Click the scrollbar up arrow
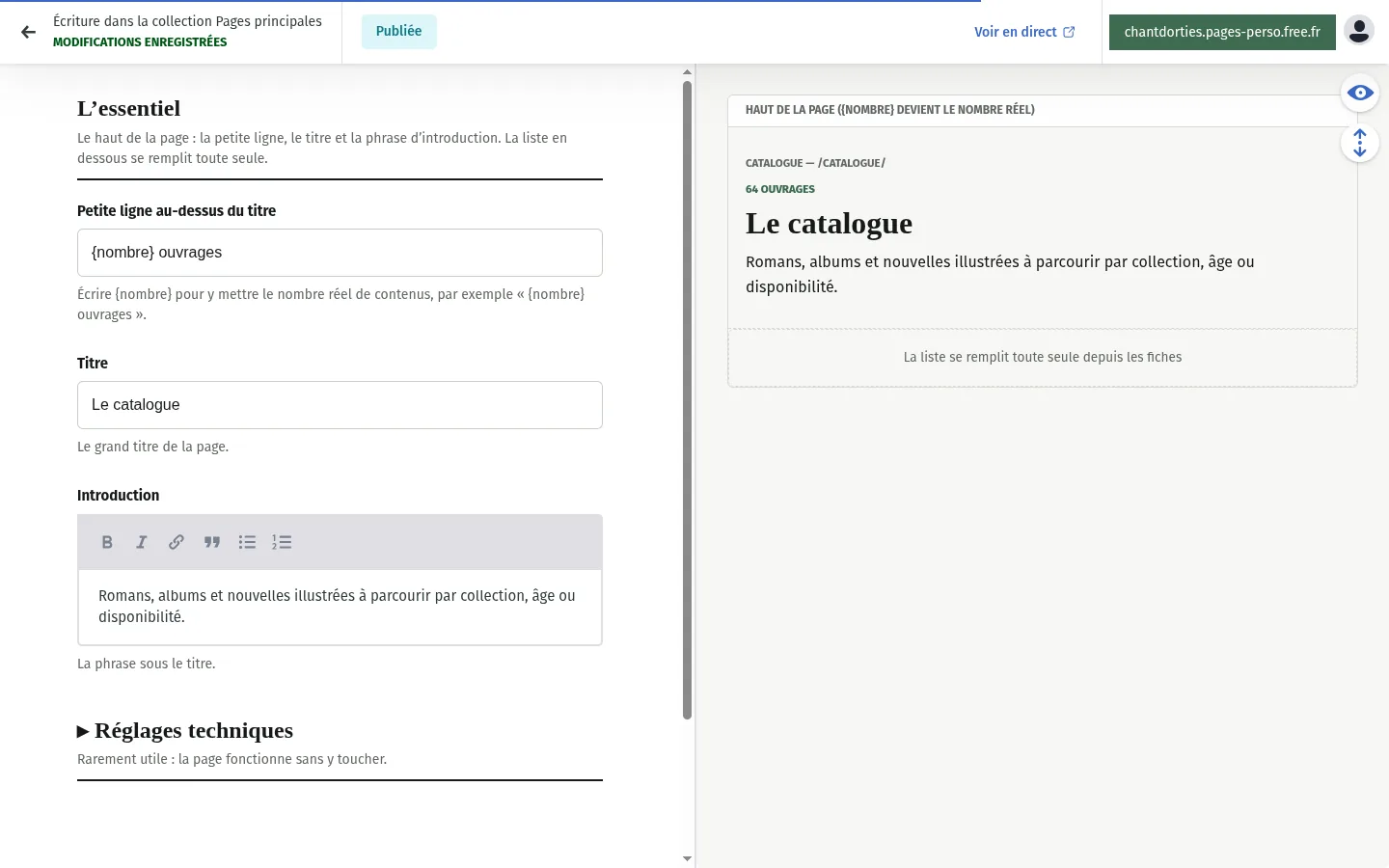 (687, 72)
